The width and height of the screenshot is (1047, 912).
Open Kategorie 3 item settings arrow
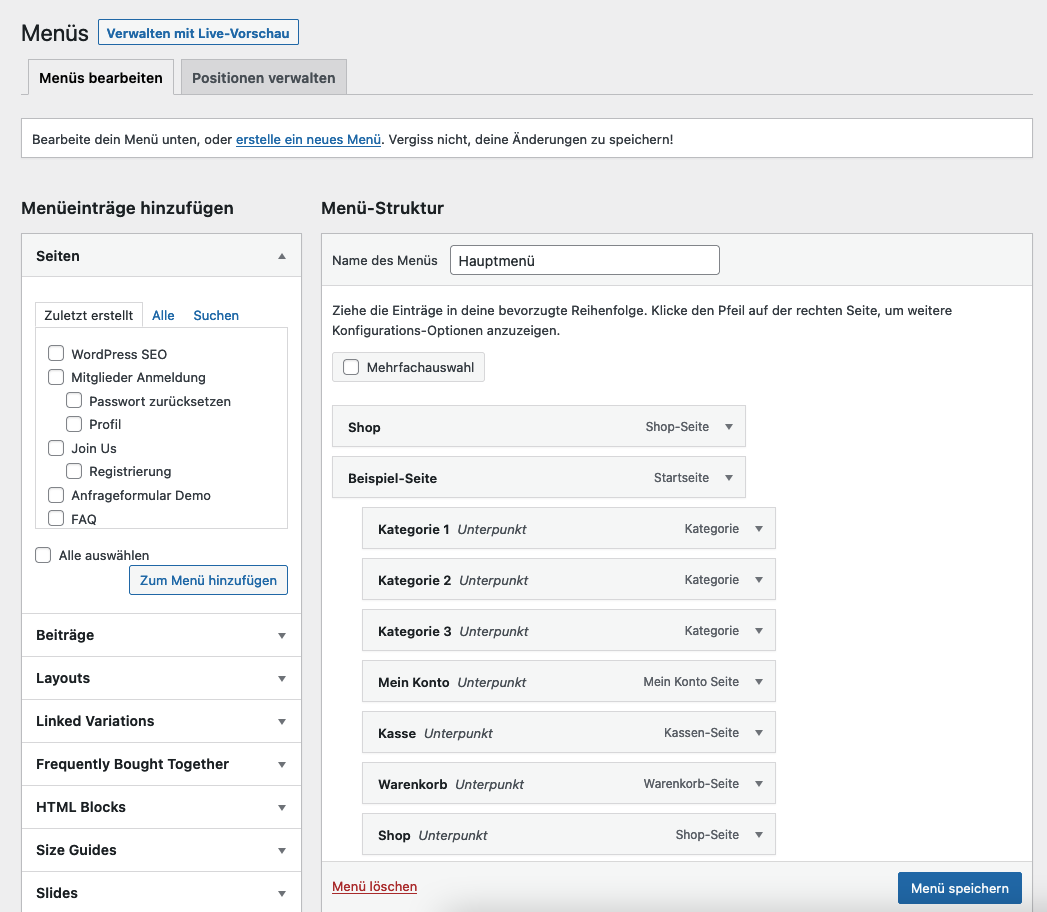click(759, 631)
